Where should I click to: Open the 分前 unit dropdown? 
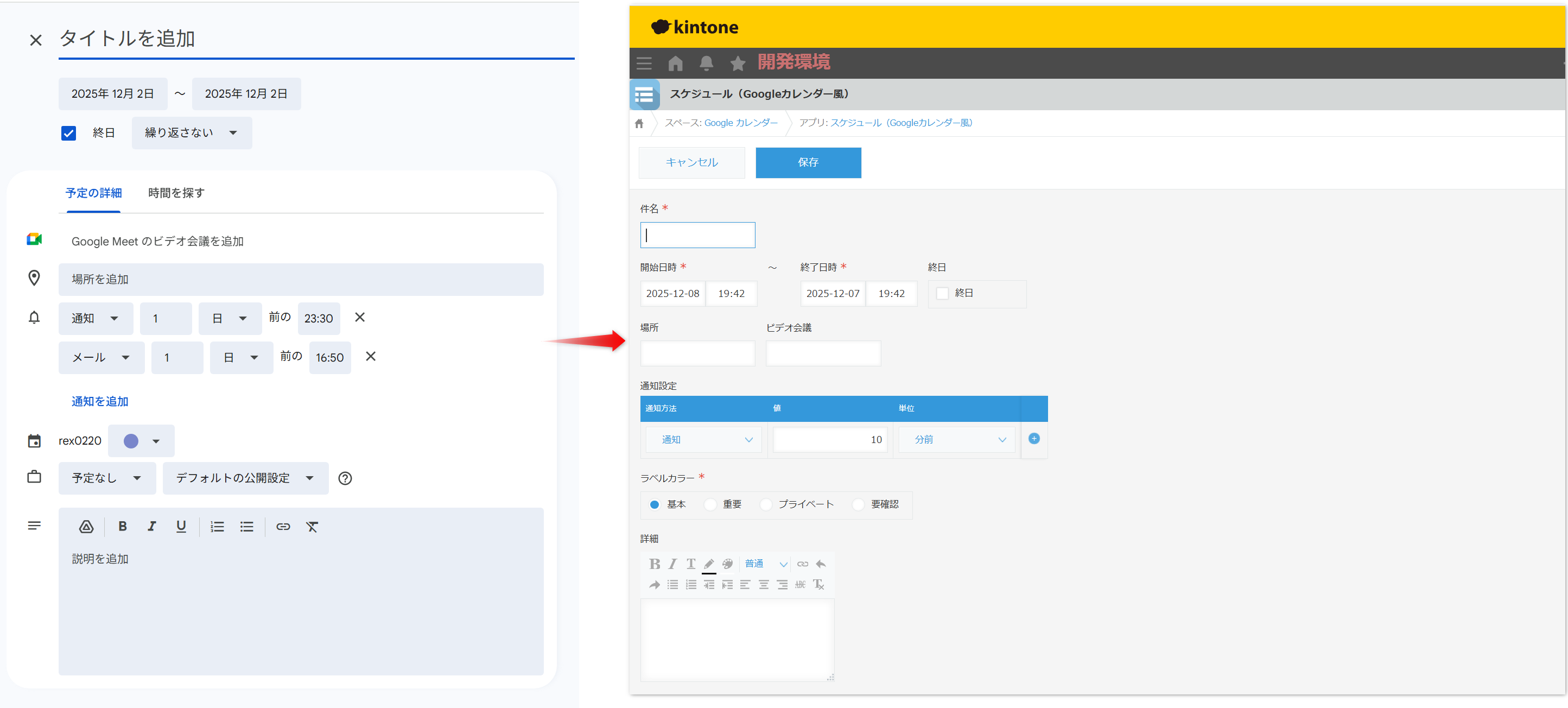(956, 440)
